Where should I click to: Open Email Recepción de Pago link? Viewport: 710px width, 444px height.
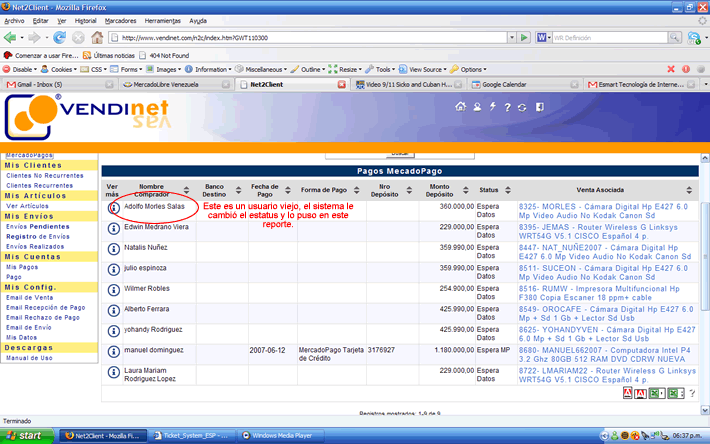[45, 307]
